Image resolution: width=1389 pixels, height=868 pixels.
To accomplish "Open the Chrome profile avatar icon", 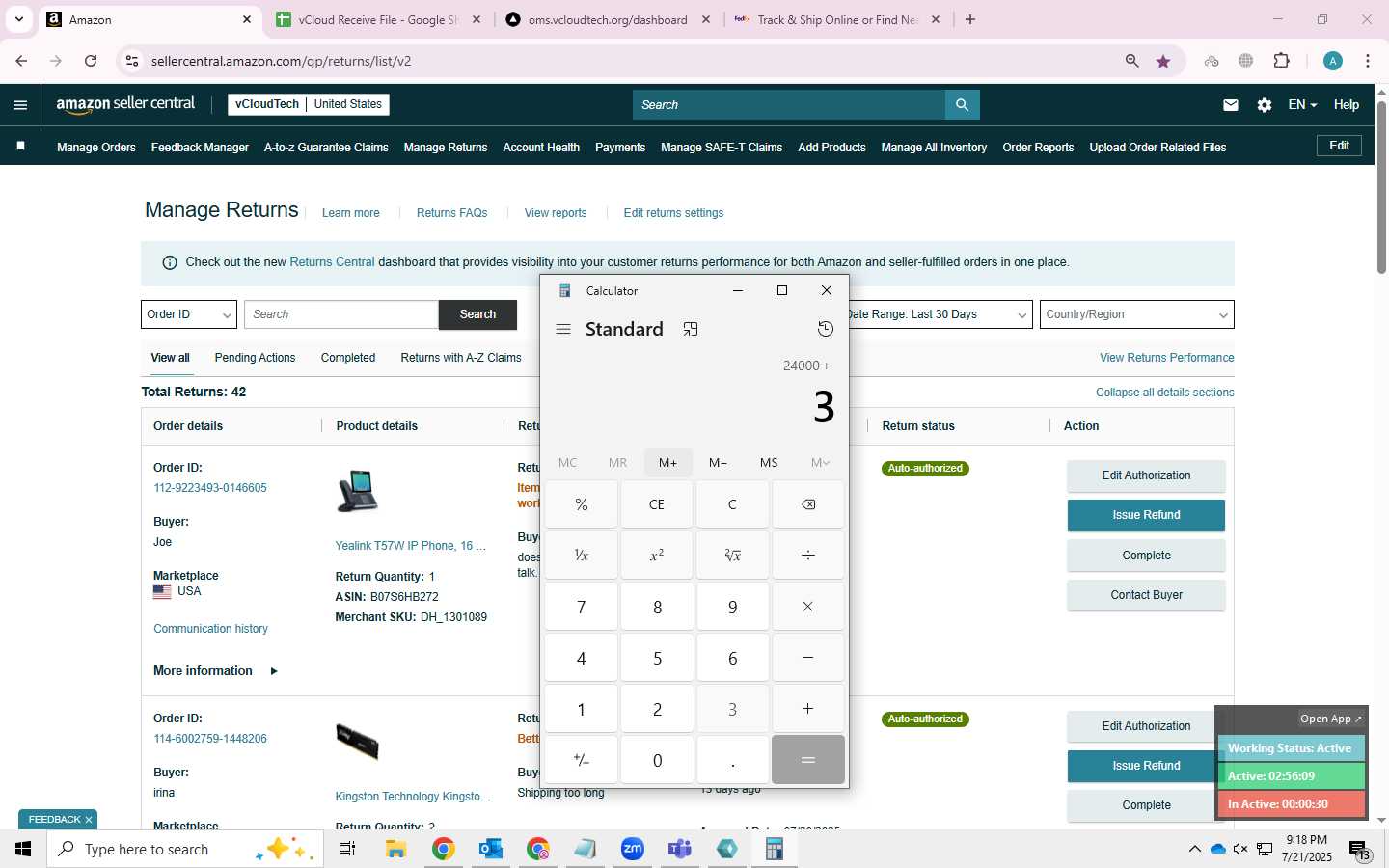I will click(x=1333, y=61).
